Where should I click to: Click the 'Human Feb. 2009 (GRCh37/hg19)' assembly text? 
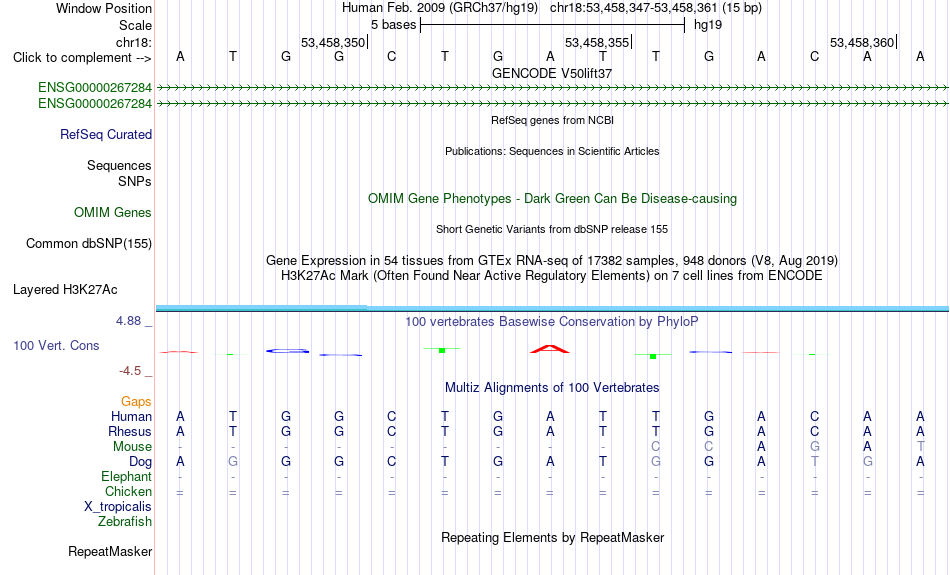tap(440, 8)
